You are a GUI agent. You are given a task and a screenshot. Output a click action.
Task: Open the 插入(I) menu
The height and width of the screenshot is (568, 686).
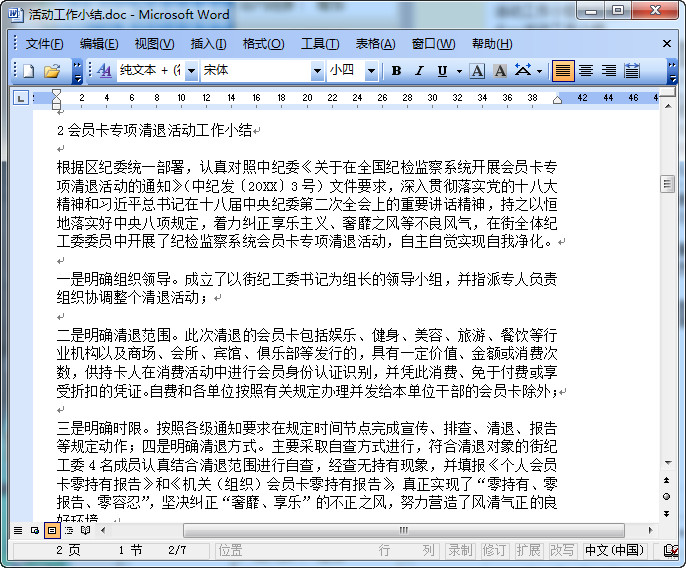coord(208,44)
